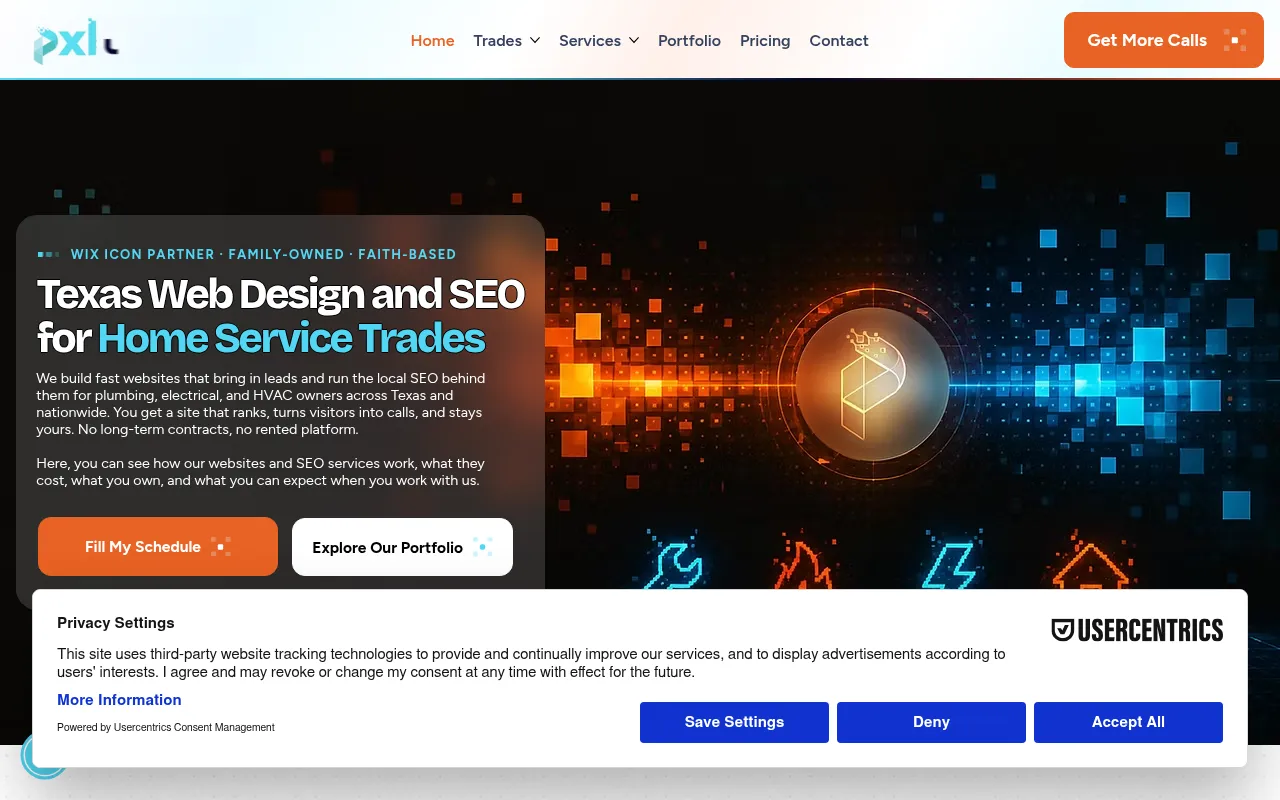Click Powered by Usercentrics Consent Management

[x=166, y=727]
